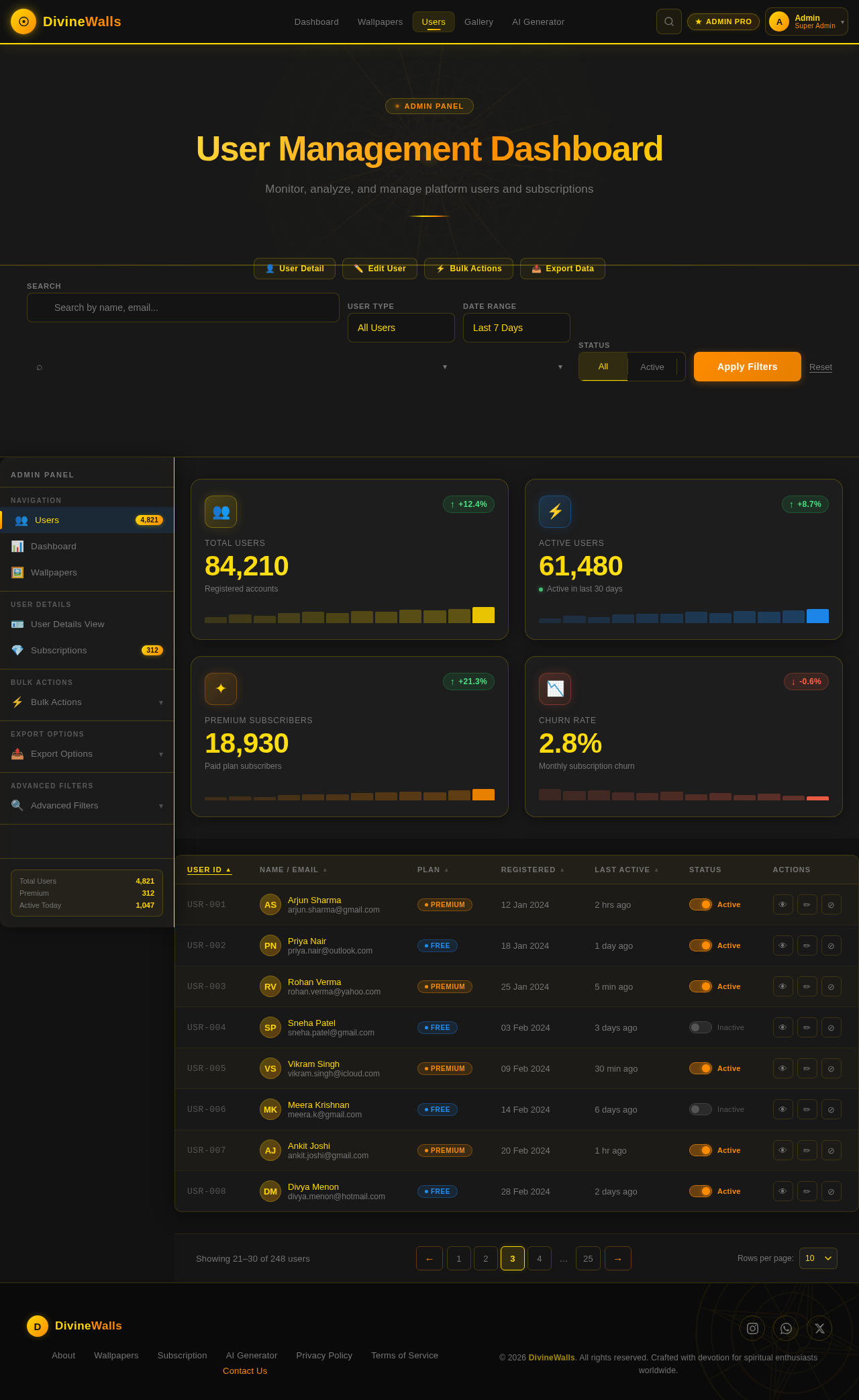This screenshot has height=1400, width=859.
Task: Click the search by name, email field
Action: [183, 308]
